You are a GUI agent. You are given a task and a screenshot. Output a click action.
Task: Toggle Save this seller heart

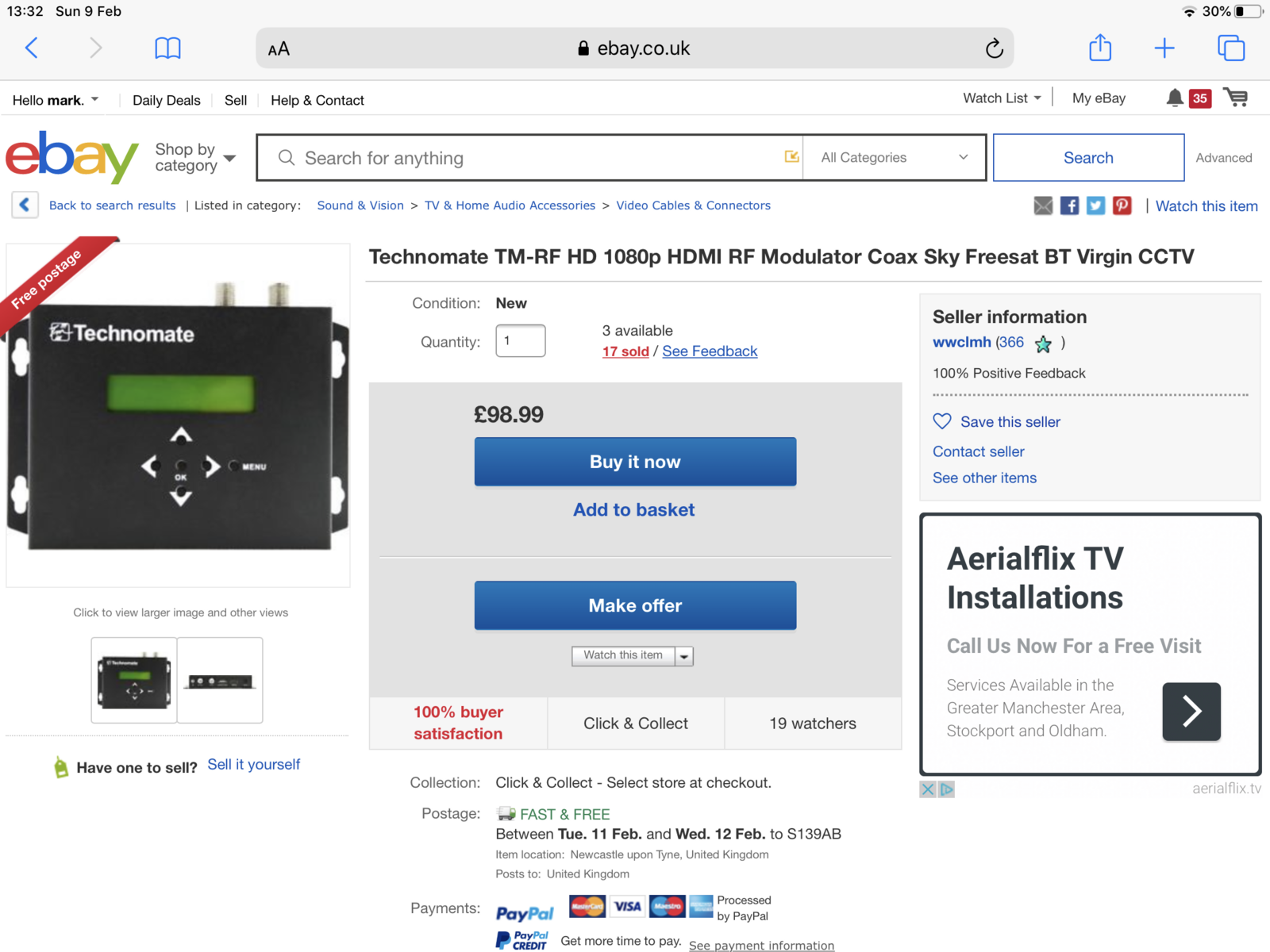942,421
